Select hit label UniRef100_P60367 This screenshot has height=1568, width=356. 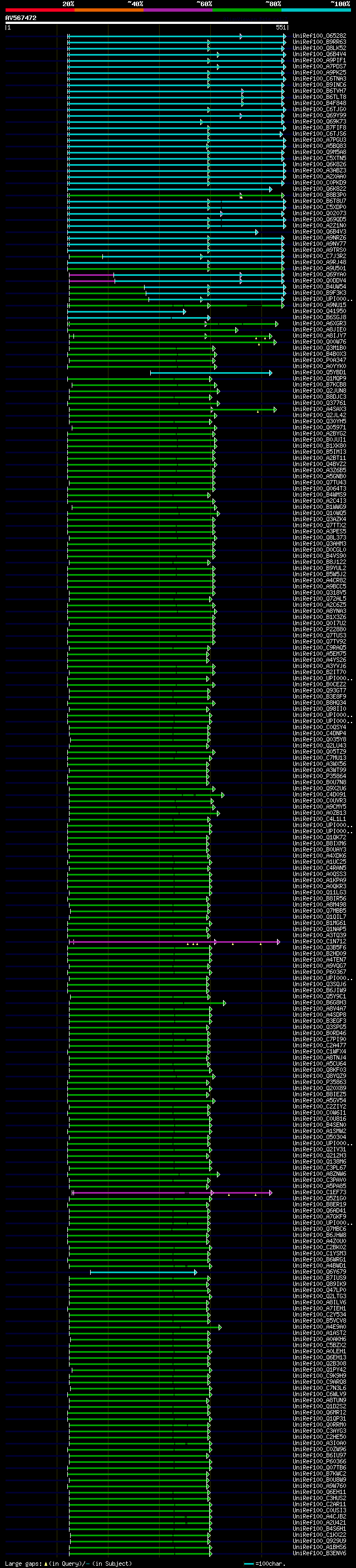(319, 972)
